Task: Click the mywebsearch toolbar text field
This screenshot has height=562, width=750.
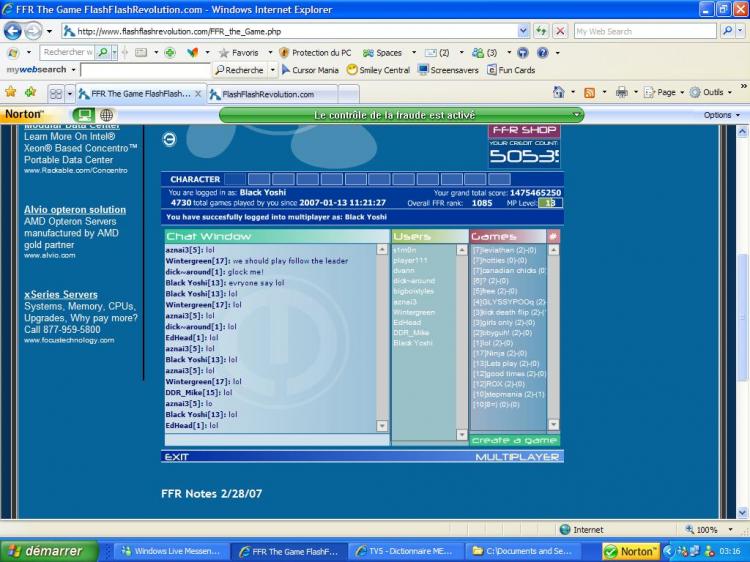Action: pos(145,70)
